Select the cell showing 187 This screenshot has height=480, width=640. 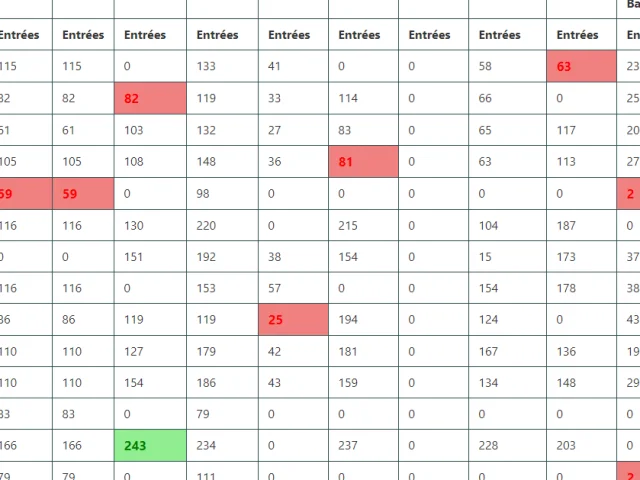coord(581,226)
